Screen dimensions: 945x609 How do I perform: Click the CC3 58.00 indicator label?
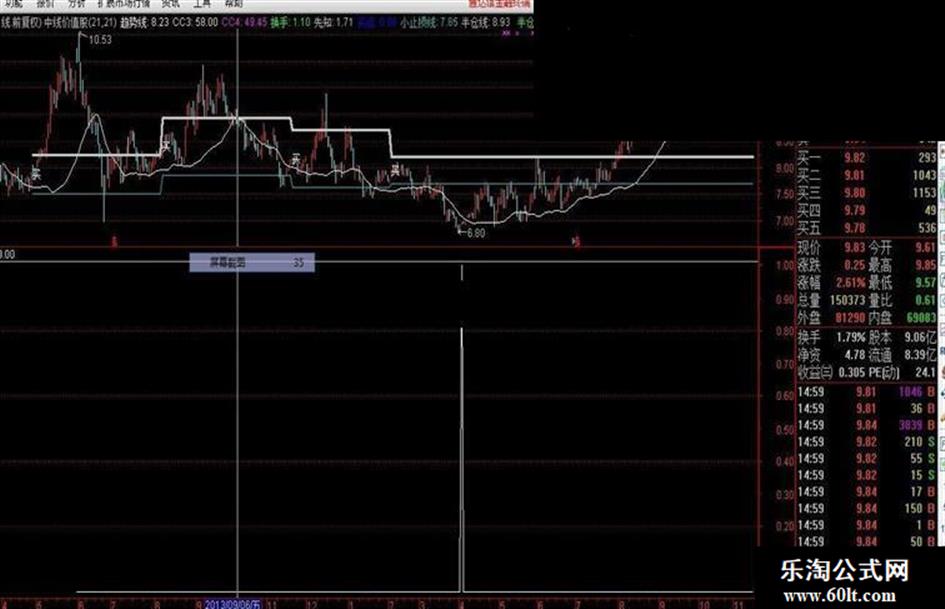pos(195,23)
